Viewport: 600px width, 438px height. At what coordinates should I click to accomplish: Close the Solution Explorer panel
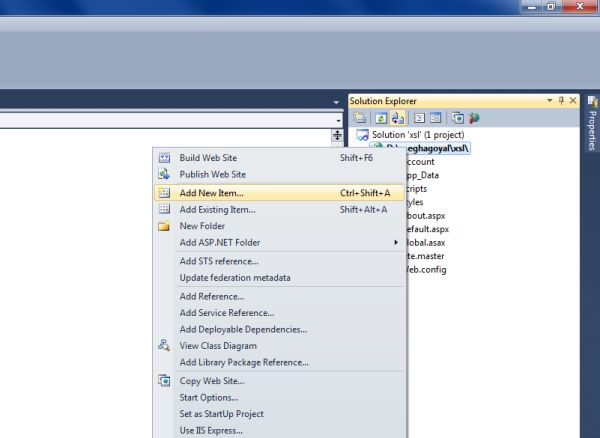tap(573, 101)
